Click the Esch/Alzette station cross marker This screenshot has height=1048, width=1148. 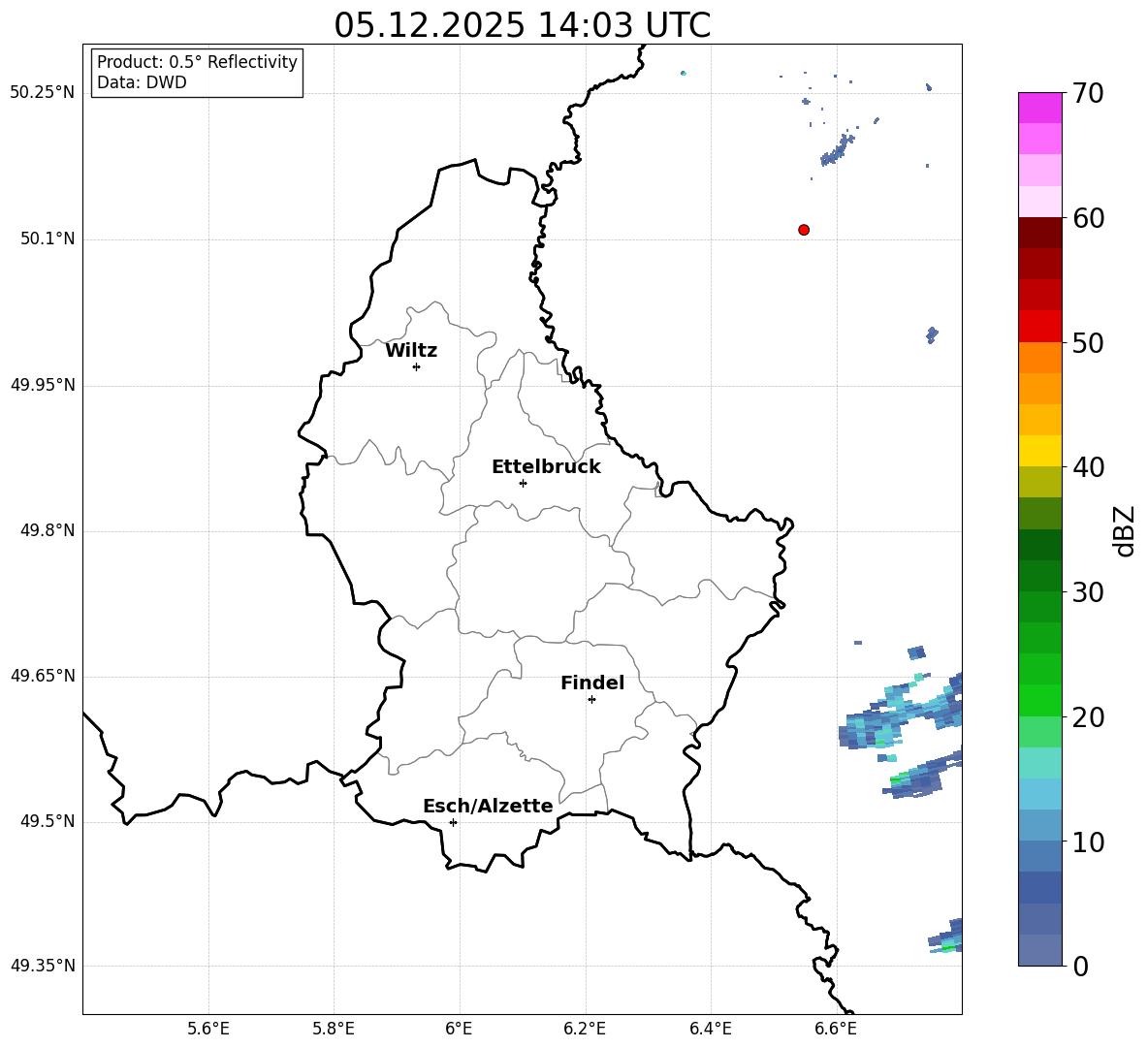(453, 822)
